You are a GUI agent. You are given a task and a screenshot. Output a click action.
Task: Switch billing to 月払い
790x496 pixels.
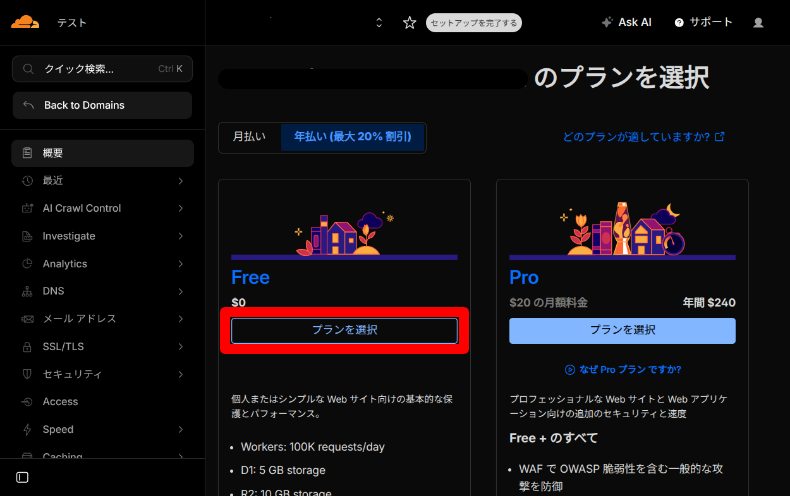pyautogui.click(x=249, y=137)
